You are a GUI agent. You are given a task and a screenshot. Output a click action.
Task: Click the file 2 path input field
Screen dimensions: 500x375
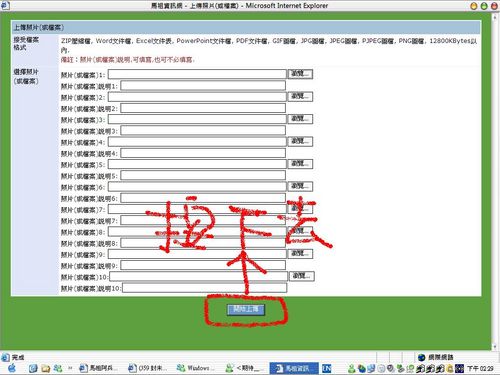click(x=197, y=97)
